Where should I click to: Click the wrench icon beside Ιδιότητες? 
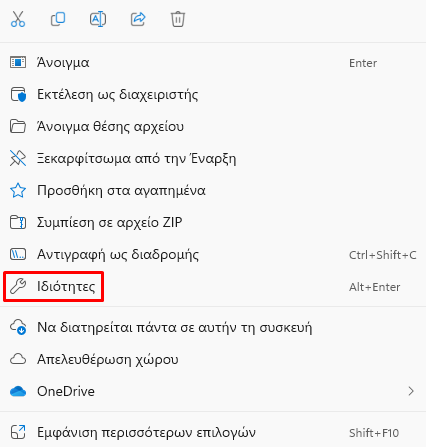click(x=18, y=287)
